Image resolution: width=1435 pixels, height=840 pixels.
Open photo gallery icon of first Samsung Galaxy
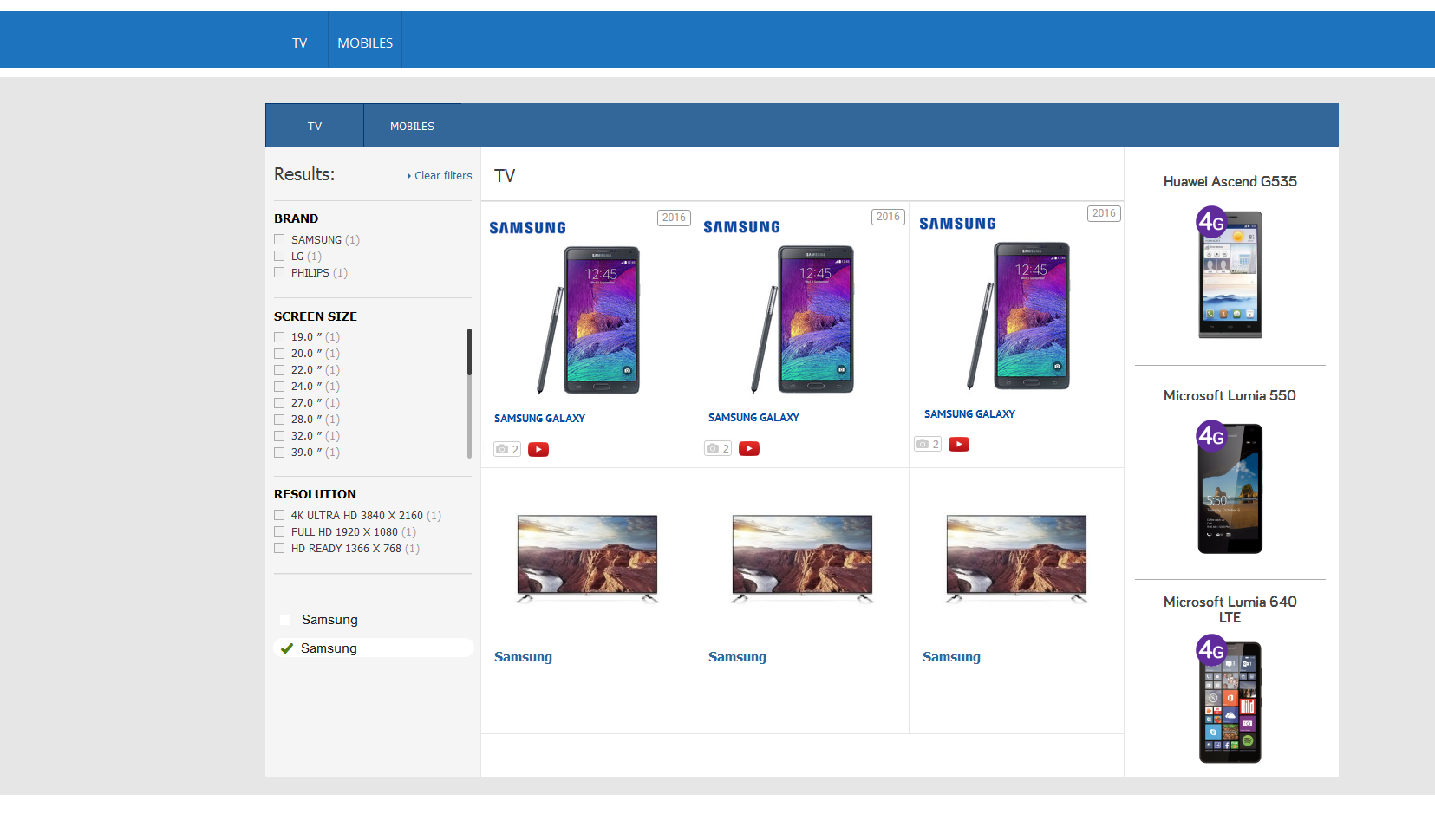(507, 449)
